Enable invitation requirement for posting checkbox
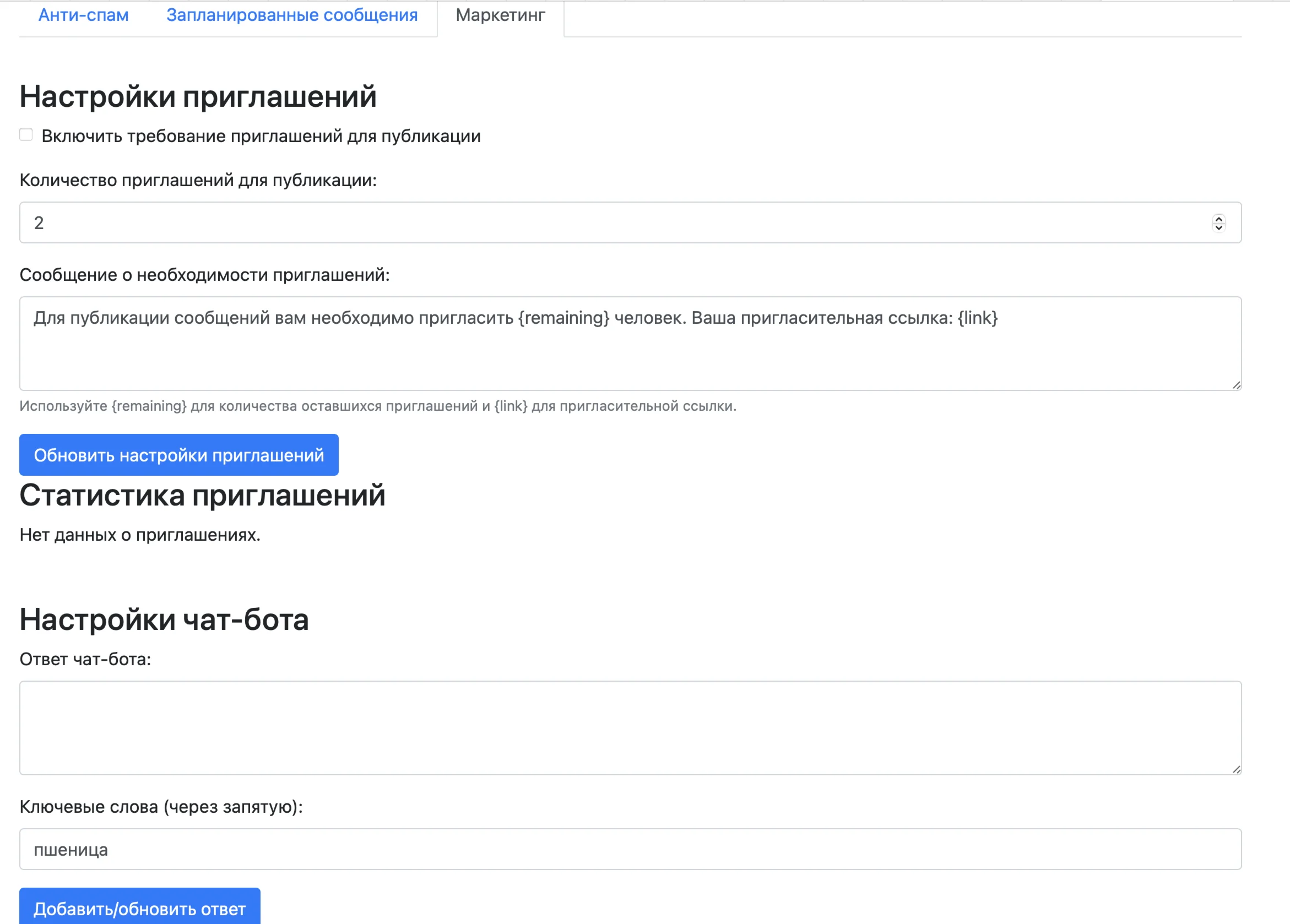This screenshot has width=1290, height=924. pos(26,135)
